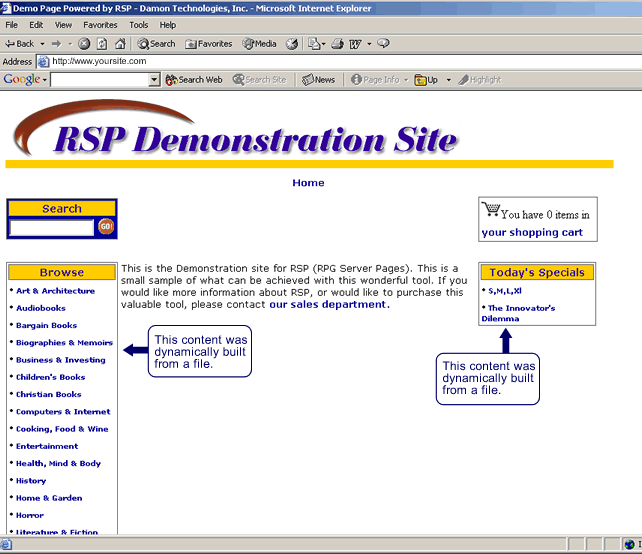Open the File menu
The width and height of the screenshot is (642, 554).
click(11, 25)
